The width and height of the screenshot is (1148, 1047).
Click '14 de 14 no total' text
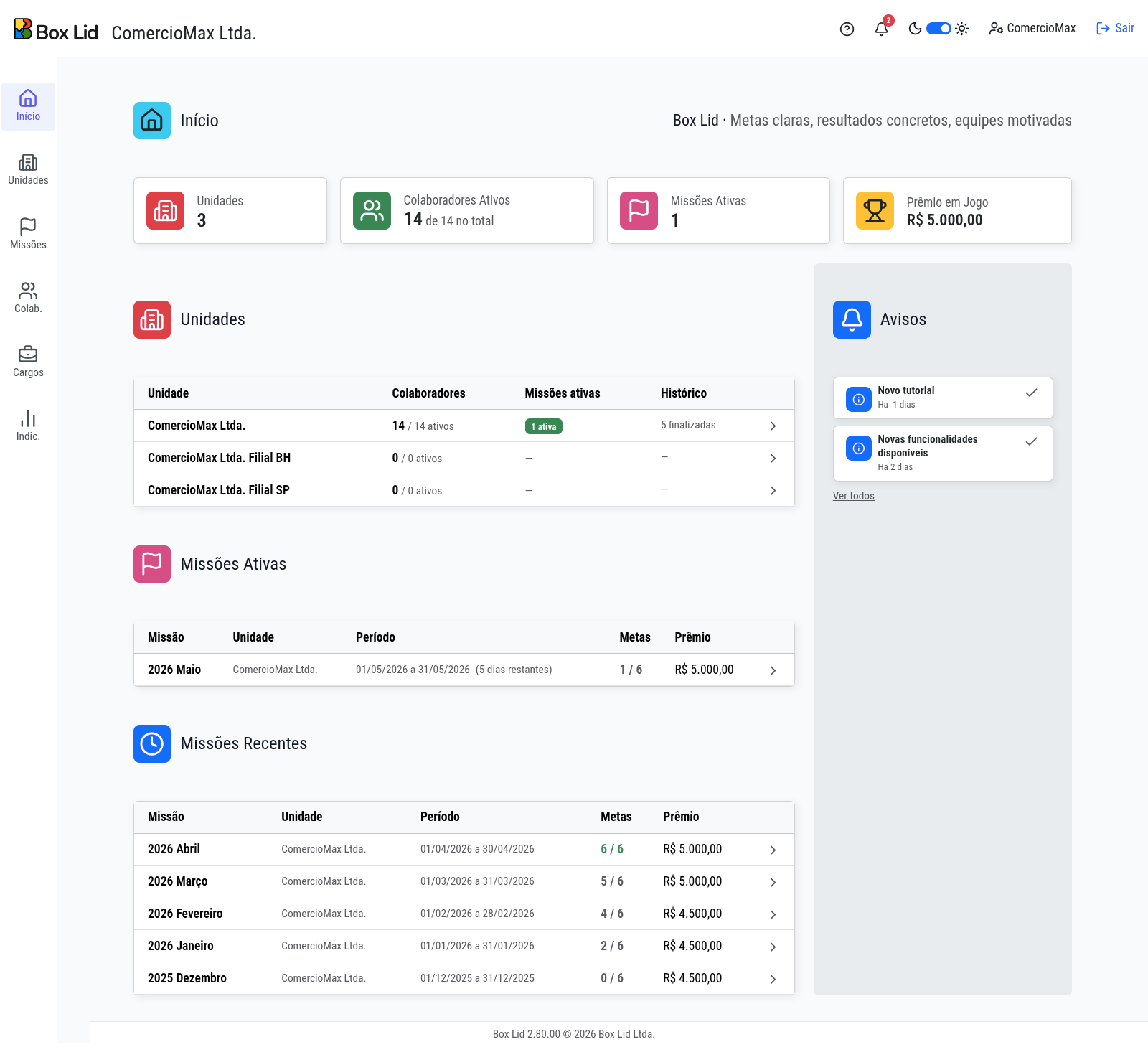point(449,220)
